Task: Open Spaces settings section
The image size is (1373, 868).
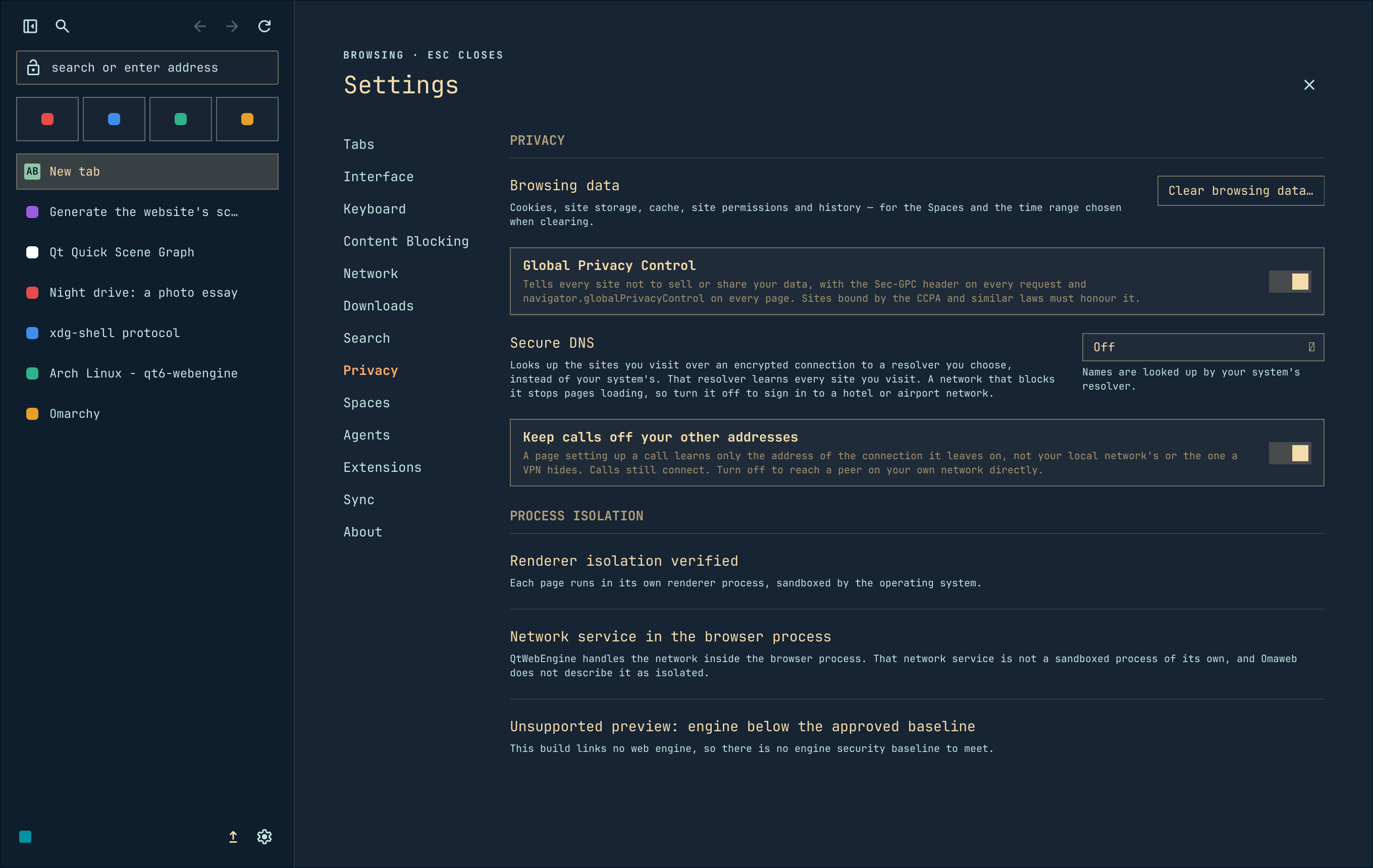Action: point(366,403)
